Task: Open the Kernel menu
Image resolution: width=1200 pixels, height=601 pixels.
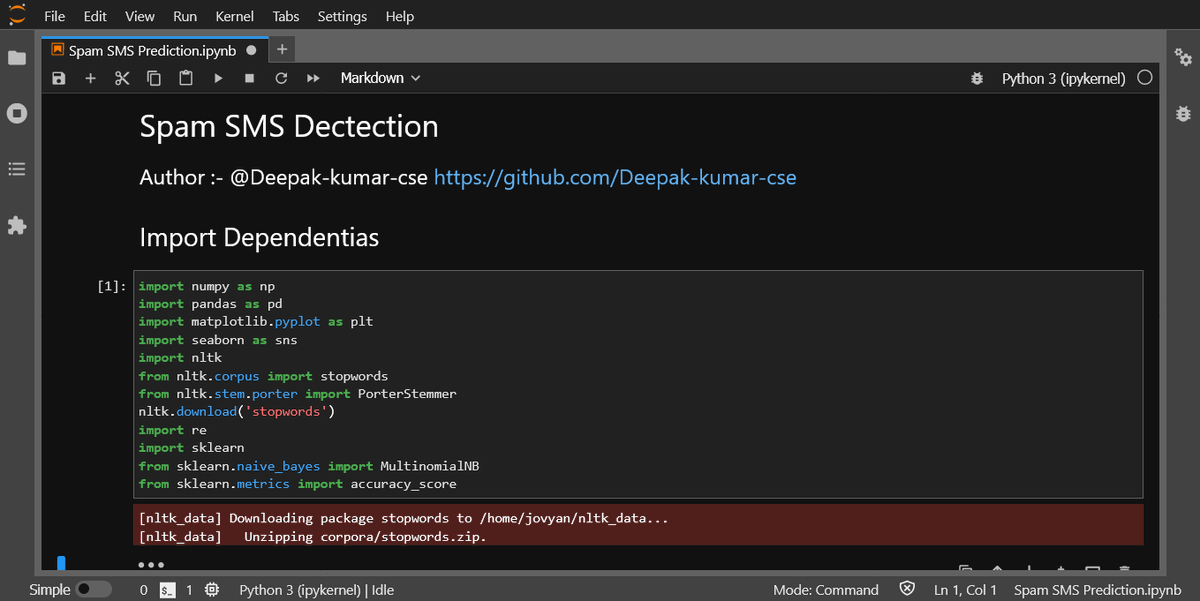Action: (234, 16)
